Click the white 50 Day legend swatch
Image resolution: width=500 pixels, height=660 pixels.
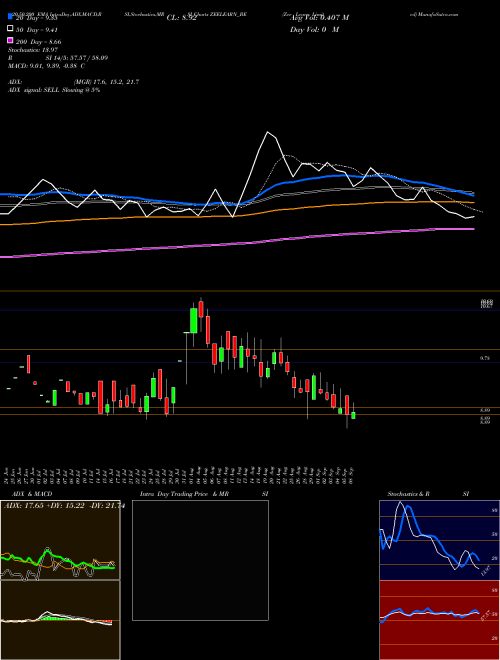pyautogui.click(x=10, y=29)
